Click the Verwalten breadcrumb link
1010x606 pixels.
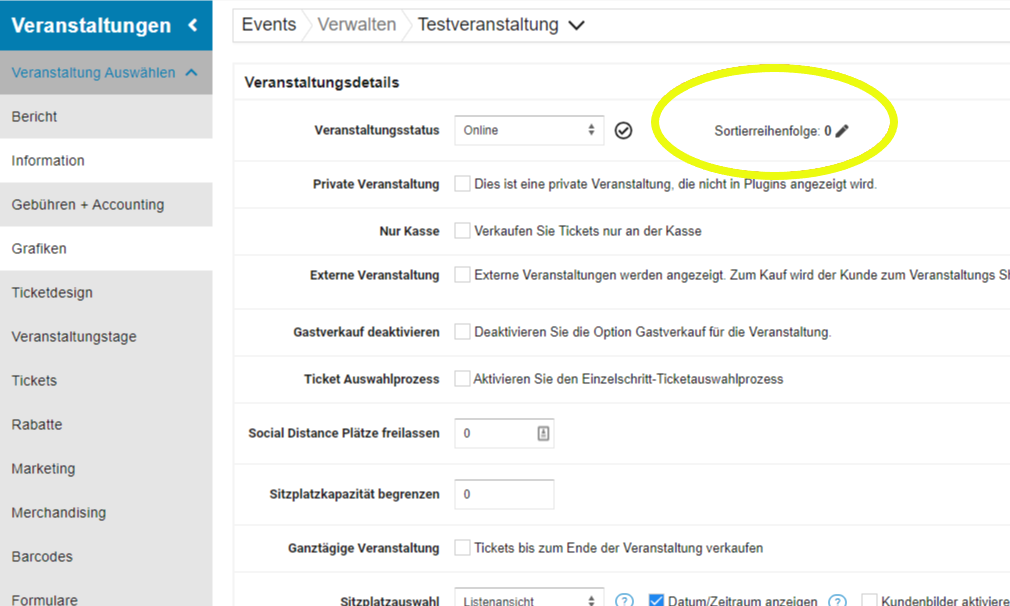point(356,25)
